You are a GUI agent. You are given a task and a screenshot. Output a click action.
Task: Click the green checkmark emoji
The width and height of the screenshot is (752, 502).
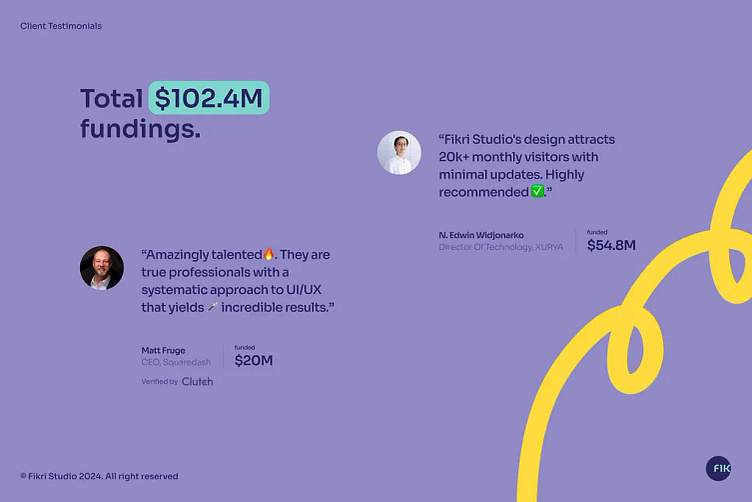click(538, 191)
